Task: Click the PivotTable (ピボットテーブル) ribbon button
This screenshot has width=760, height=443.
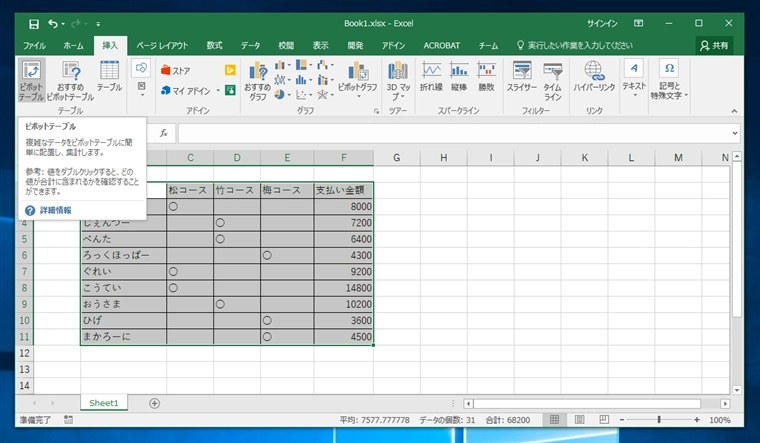Action: (32, 80)
